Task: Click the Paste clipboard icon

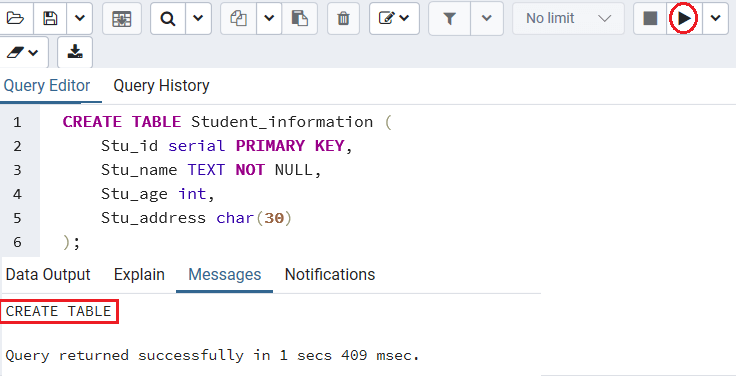Action: pyautogui.click(x=299, y=18)
